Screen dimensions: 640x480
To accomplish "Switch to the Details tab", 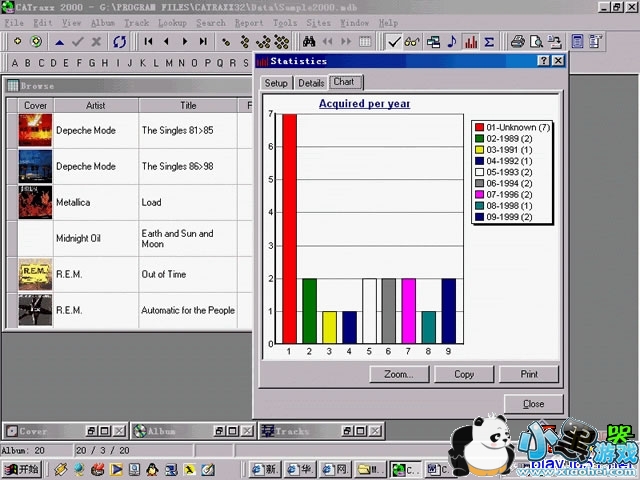I will click(311, 83).
